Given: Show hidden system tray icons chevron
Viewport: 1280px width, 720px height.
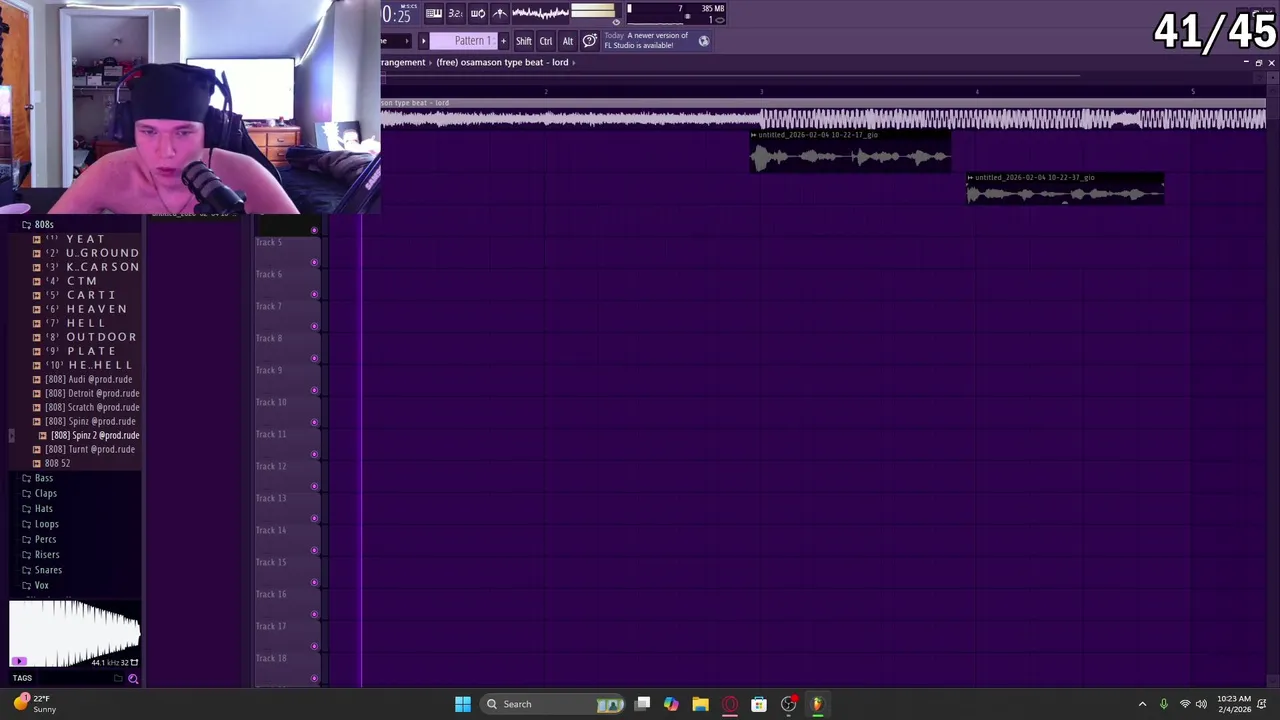Looking at the screenshot, I should [1142, 704].
